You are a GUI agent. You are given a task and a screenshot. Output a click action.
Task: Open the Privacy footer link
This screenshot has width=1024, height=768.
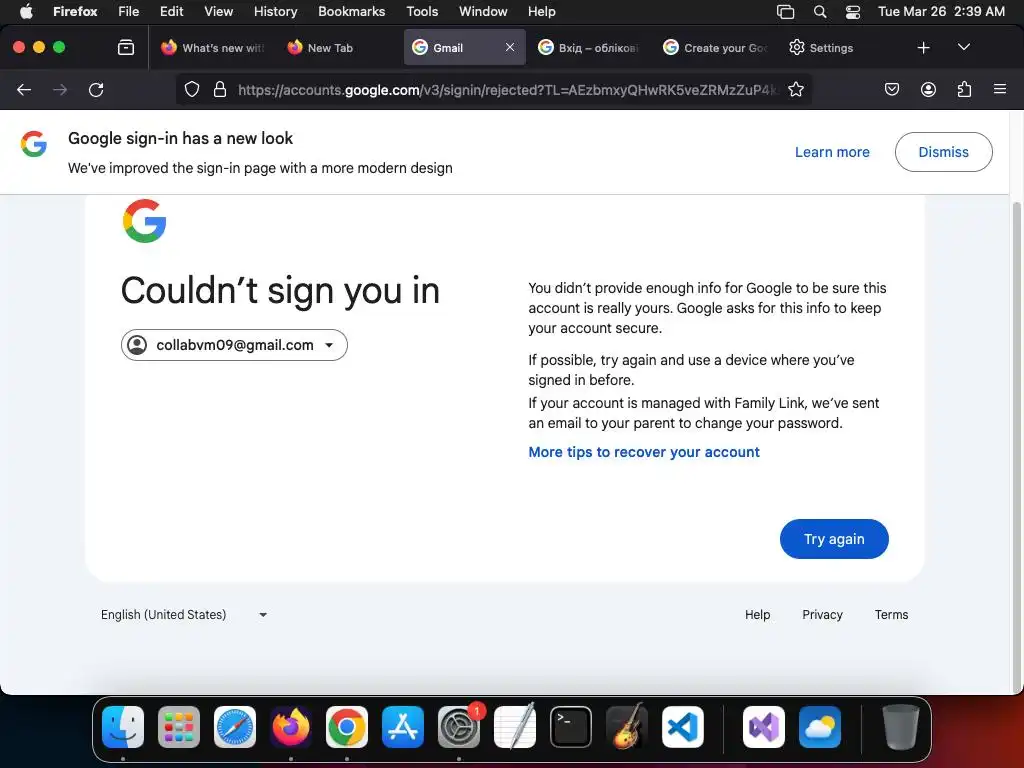click(822, 615)
